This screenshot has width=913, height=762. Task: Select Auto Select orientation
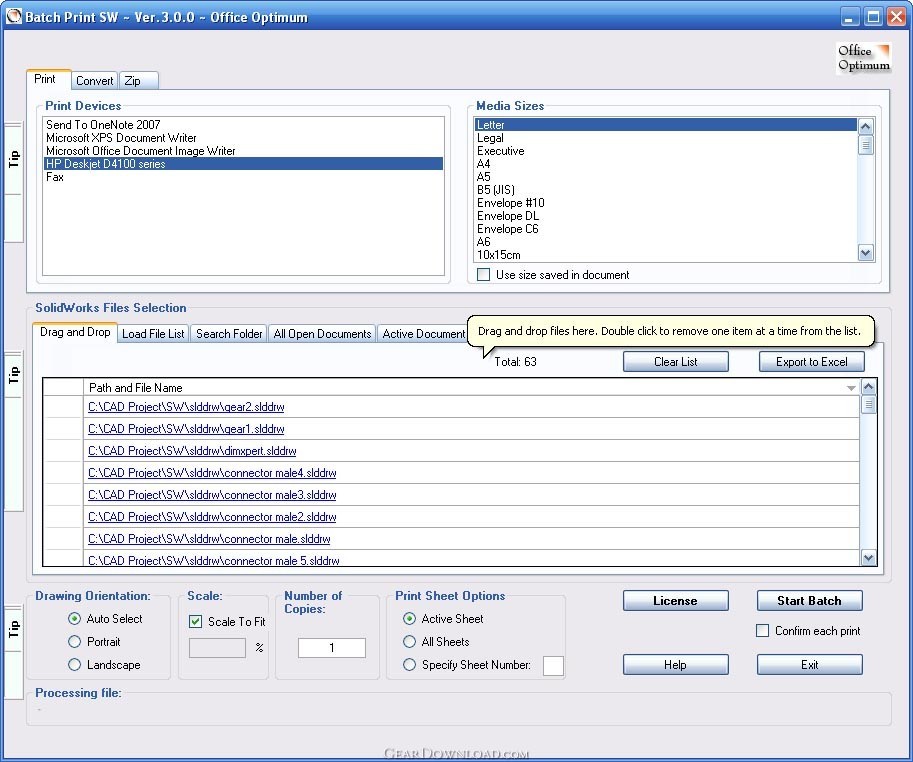(75, 619)
